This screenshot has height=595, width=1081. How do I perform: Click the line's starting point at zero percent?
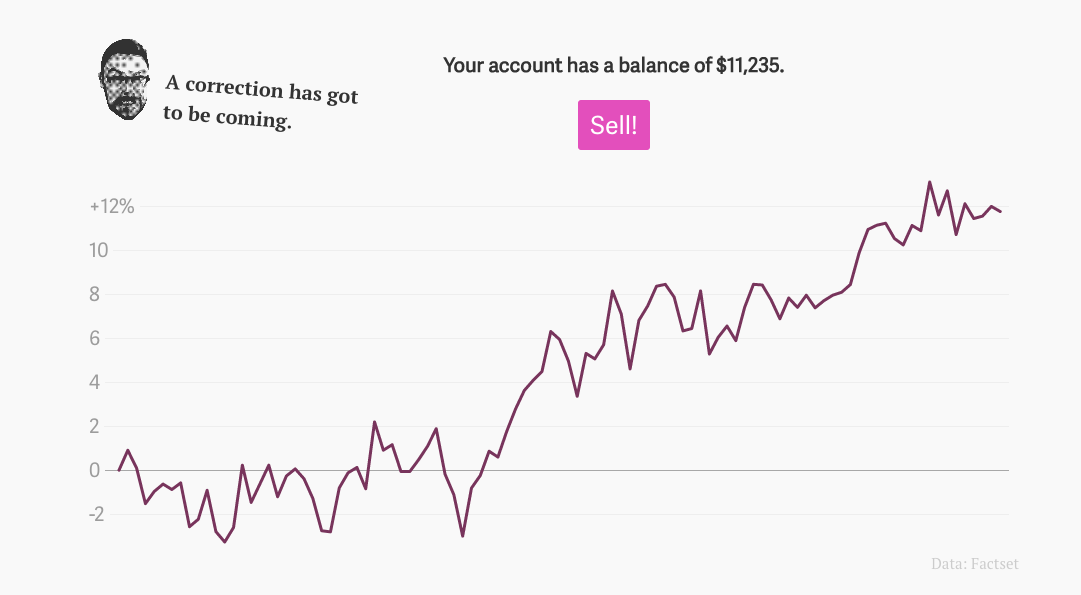[x=119, y=470]
